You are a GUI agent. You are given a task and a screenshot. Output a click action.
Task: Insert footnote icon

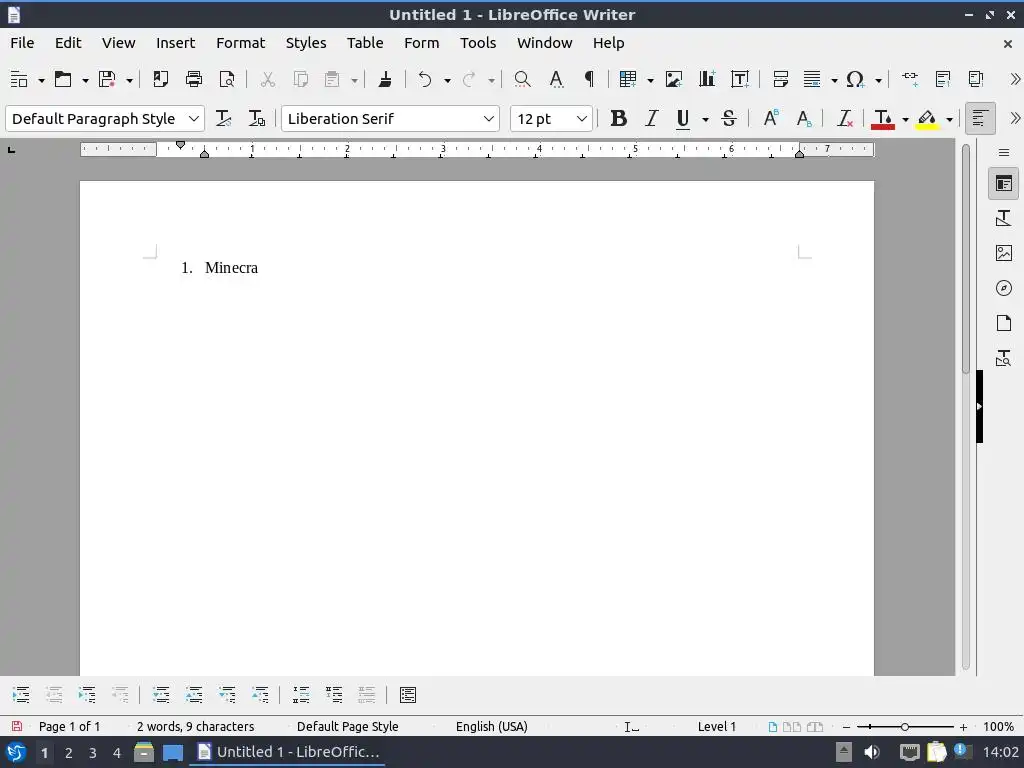(943, 79)
